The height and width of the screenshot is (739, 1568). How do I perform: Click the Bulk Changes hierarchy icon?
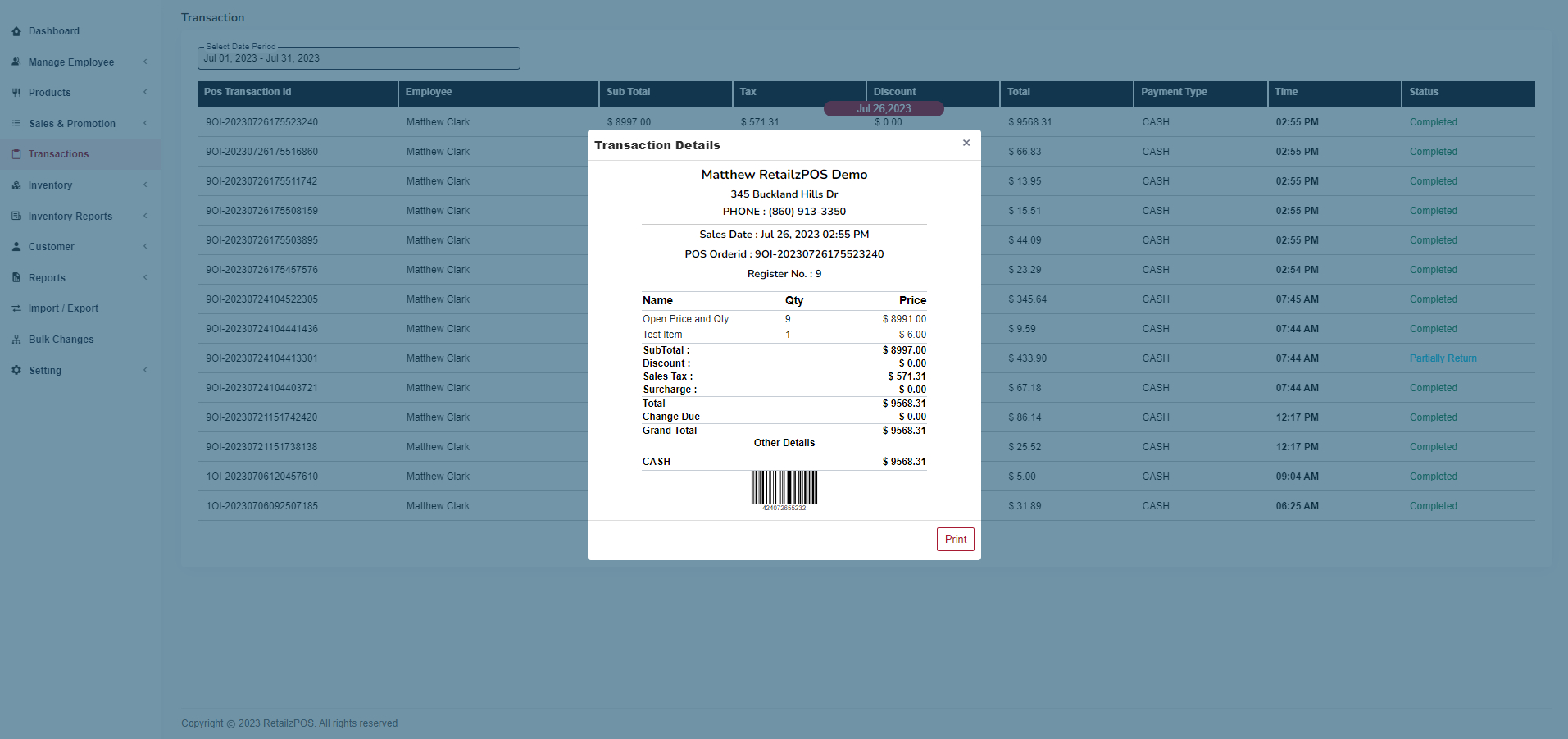click(16, 340)
